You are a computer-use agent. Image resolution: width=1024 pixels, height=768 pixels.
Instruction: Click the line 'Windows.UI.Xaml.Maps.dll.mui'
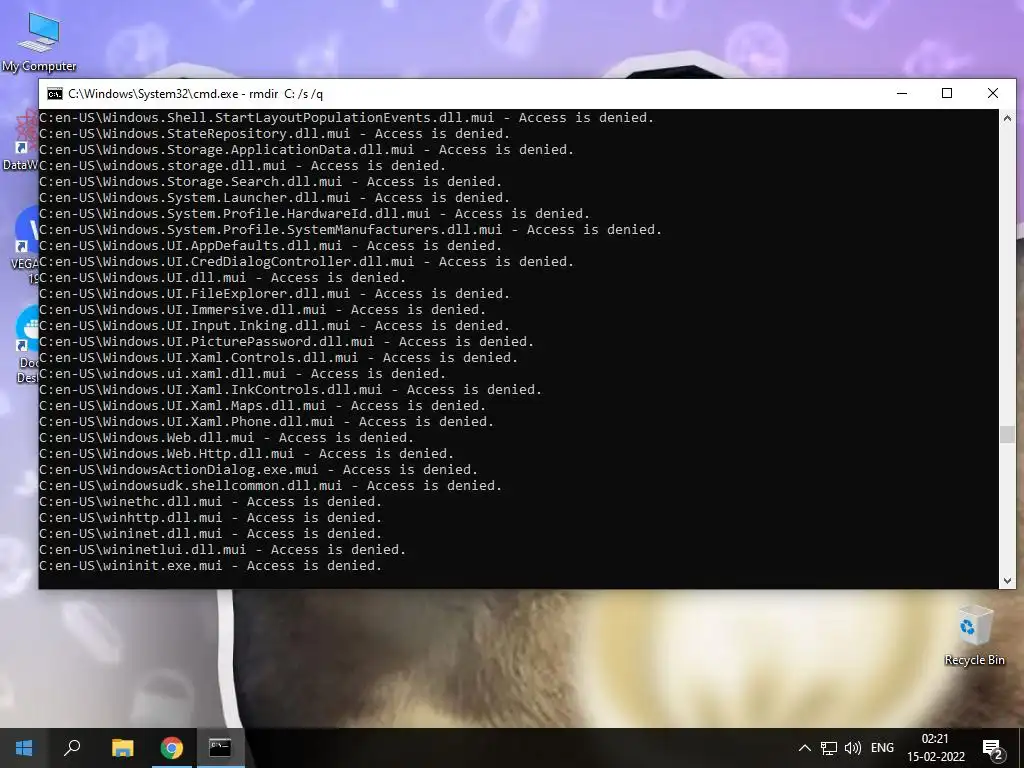click(263, 406)
